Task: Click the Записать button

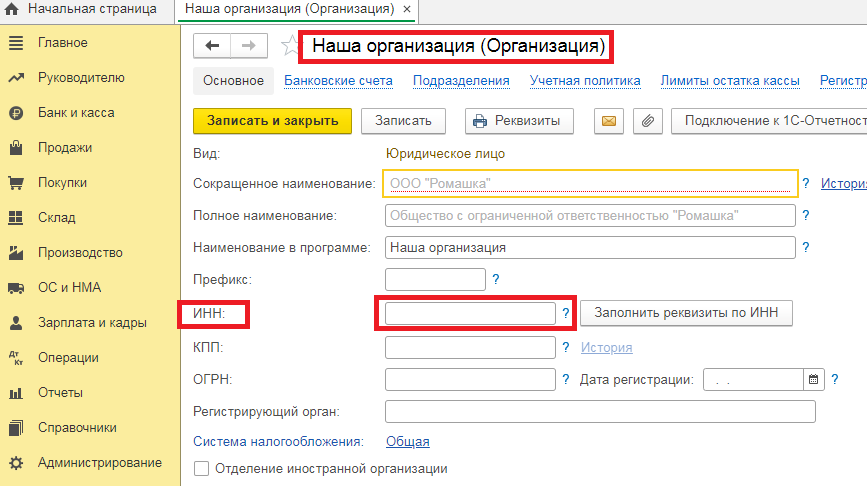Action: pyautogui.click(x=403, y=121)
